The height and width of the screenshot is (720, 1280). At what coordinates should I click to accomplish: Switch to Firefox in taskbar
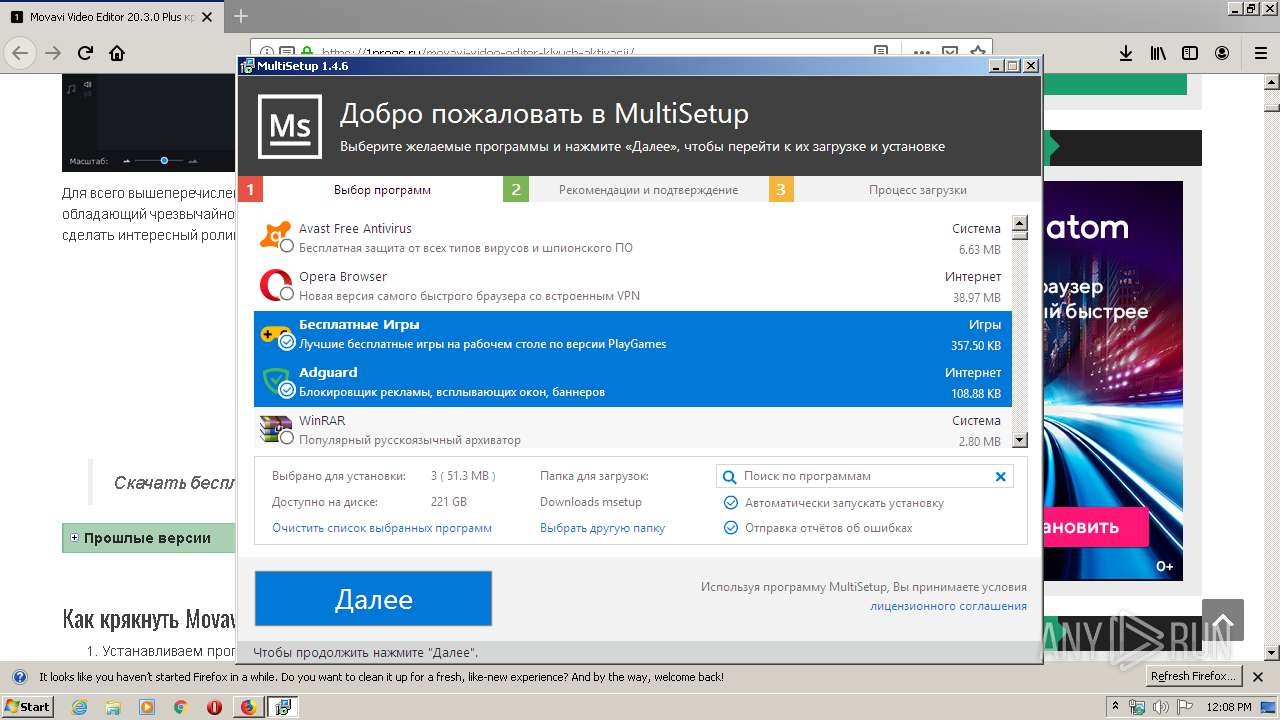[x=248, y=707]
